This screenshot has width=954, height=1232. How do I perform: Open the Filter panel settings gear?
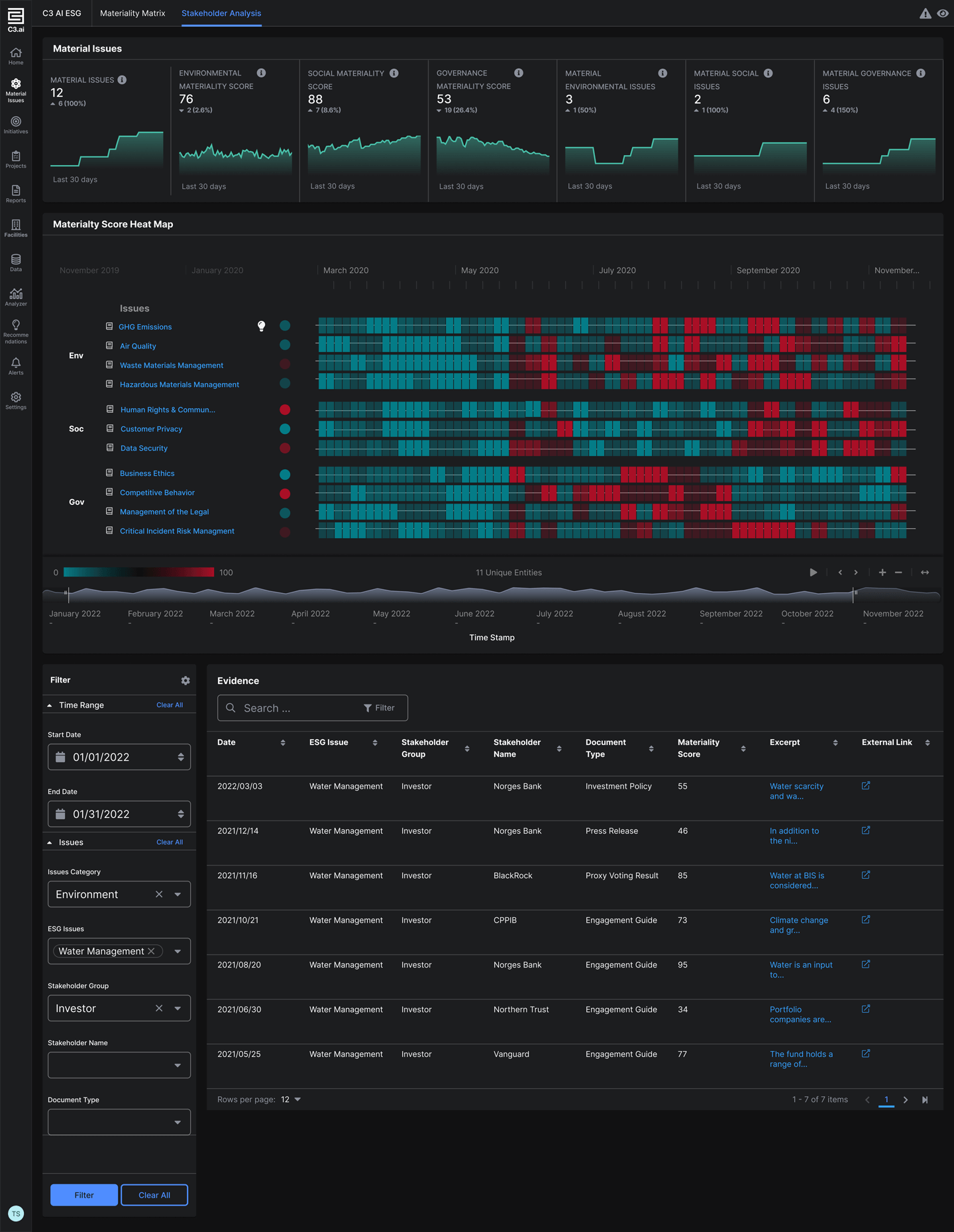click(185, 681)
